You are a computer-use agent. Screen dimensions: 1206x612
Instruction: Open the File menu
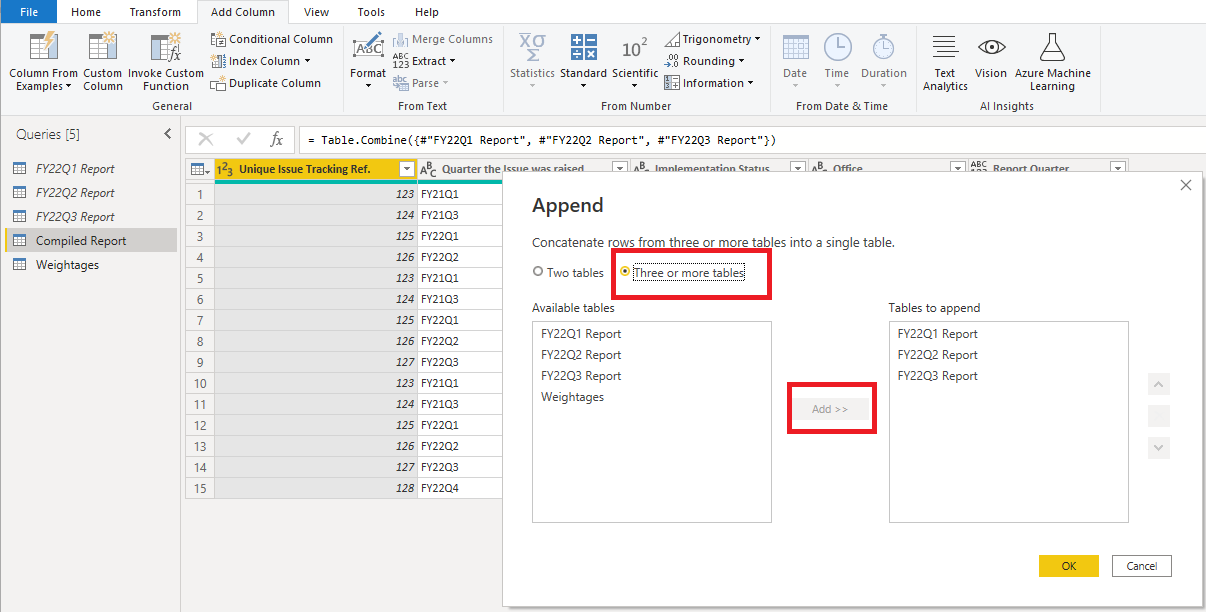click(29, 12)
